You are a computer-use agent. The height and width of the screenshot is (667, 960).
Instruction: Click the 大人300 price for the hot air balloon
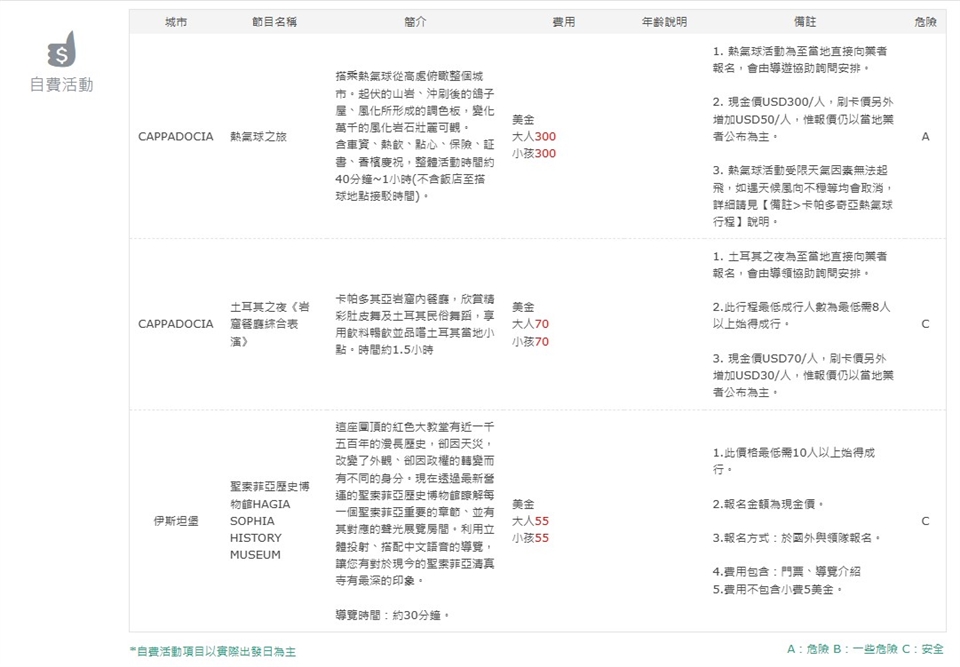click(x=533, y=136)
